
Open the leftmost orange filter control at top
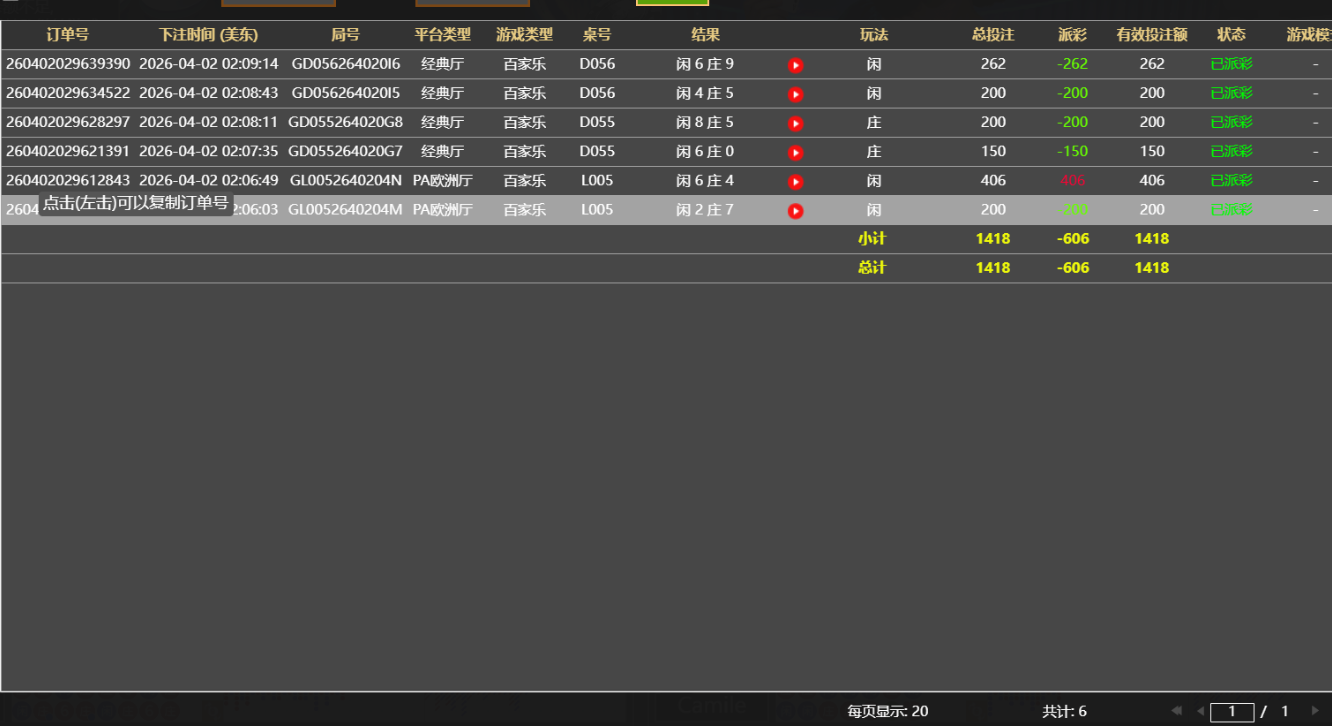[x=278, y=4]
